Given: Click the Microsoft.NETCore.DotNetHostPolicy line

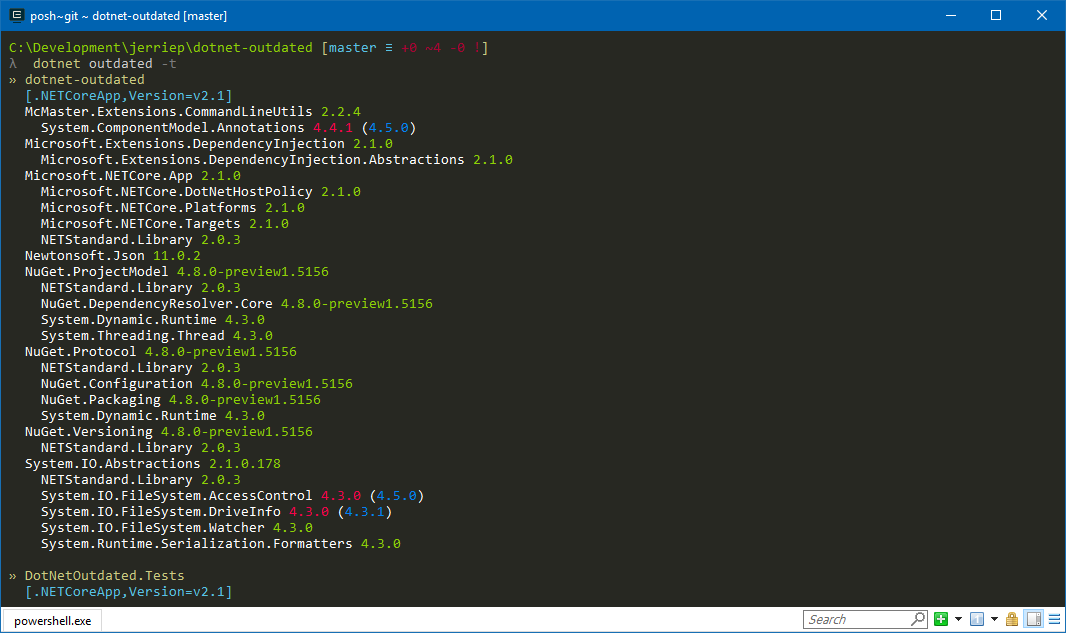Looking at the screenshot, I should pos(201,192).
